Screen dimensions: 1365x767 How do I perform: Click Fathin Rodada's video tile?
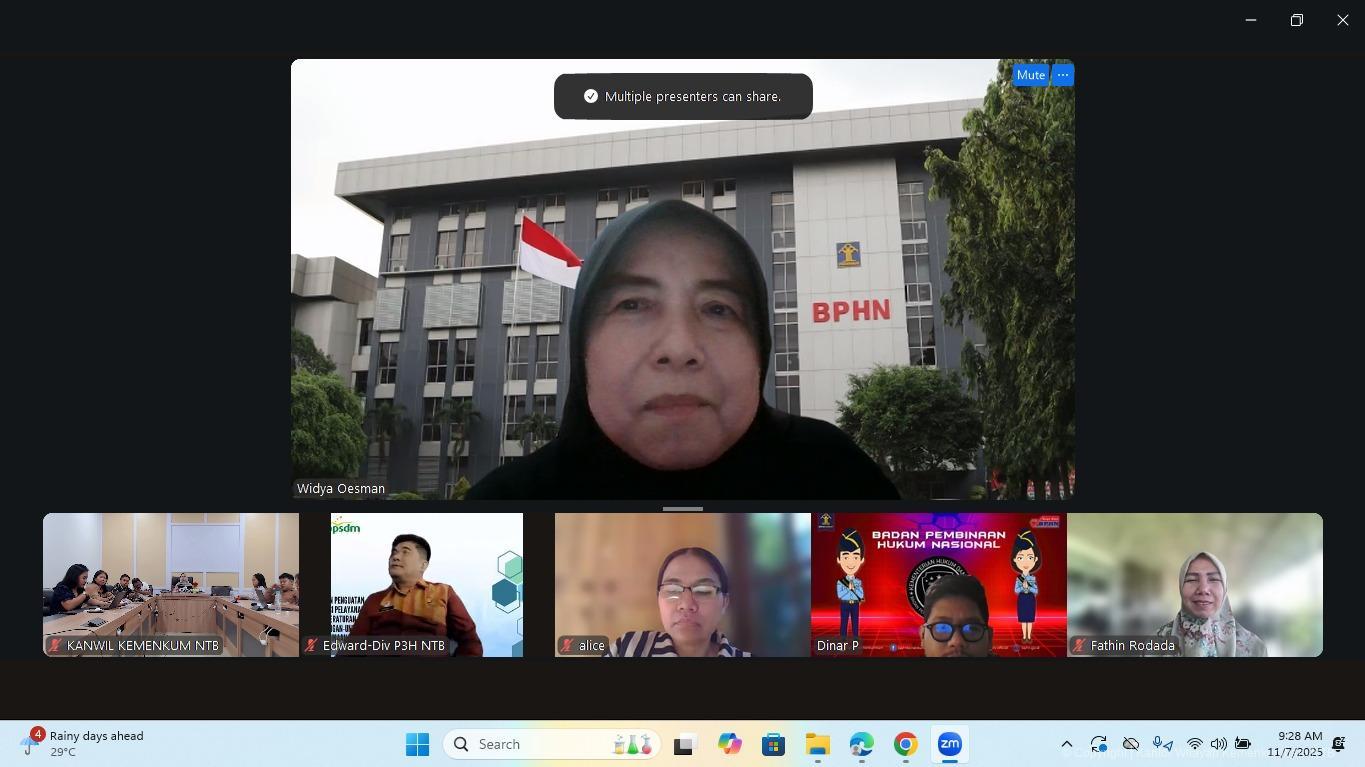click(1194, 584)
